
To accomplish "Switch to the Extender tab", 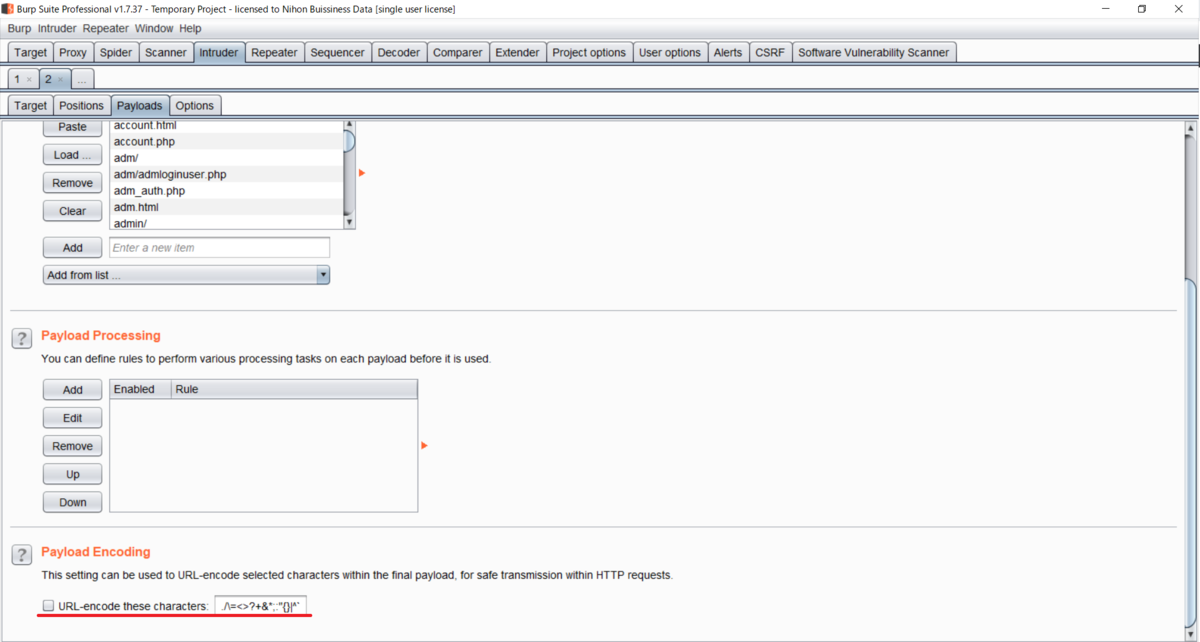I will pos(517,53).
